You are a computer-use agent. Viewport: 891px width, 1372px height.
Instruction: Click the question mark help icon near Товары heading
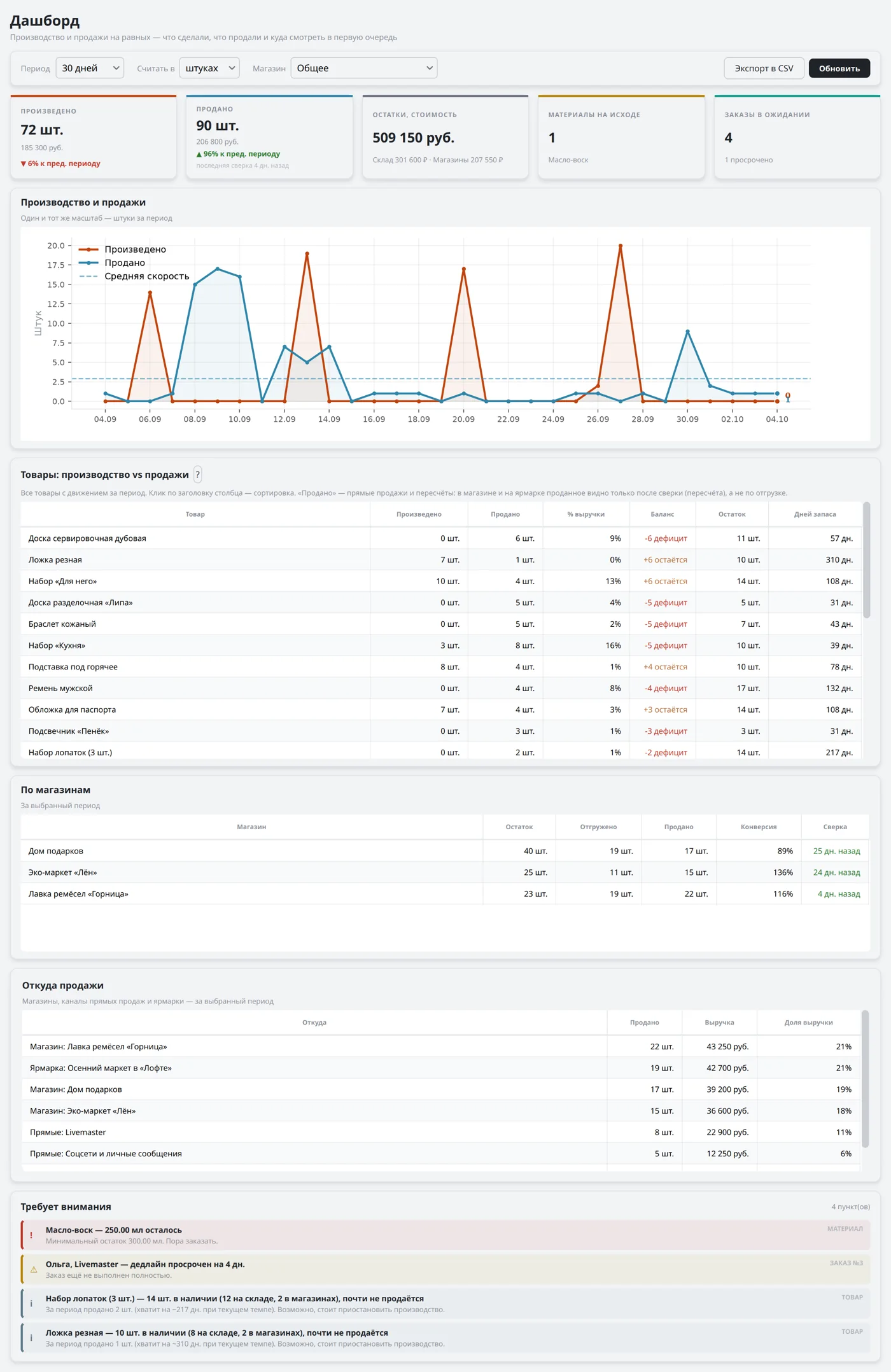coord(198,475)
